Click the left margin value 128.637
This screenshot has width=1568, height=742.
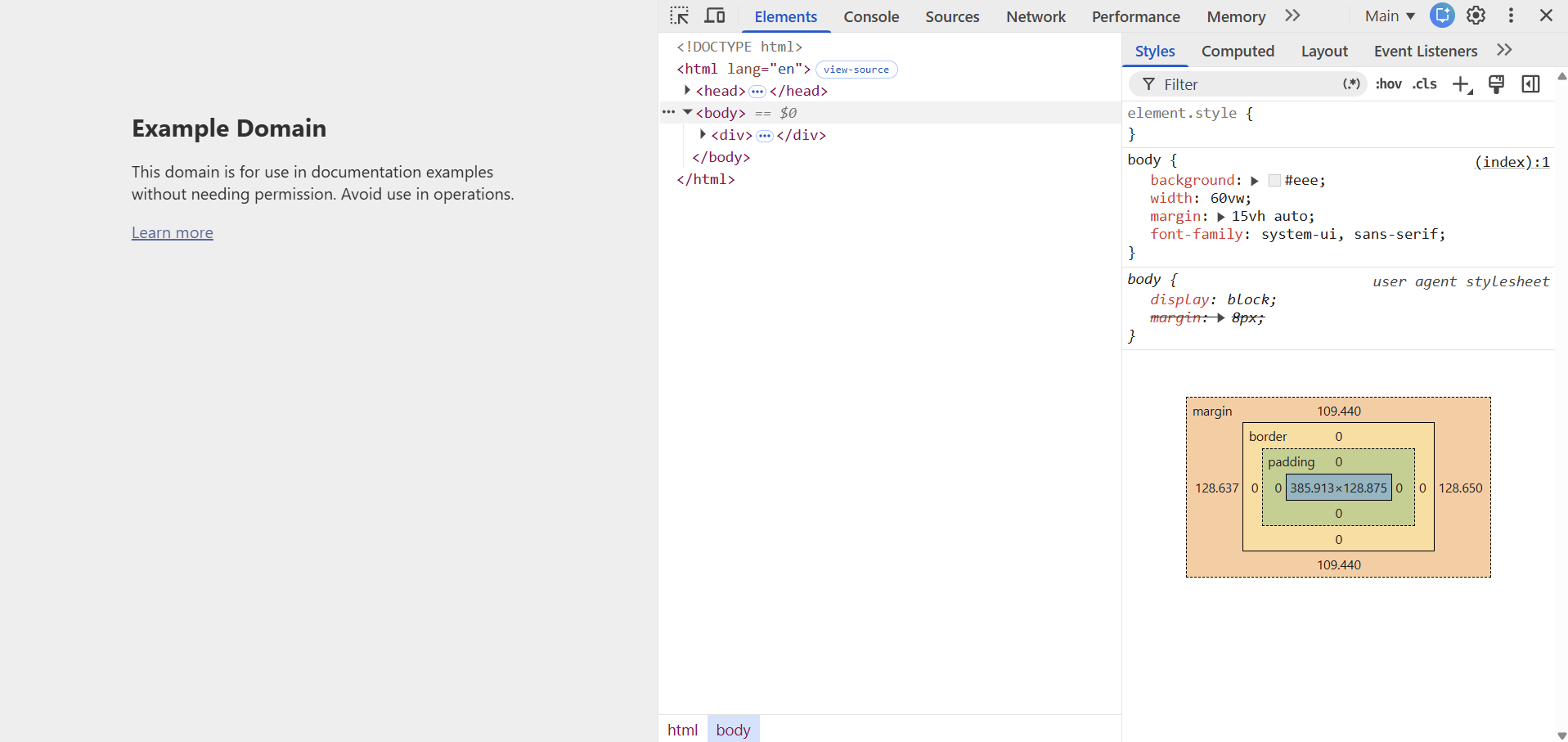pos(1217,488)
